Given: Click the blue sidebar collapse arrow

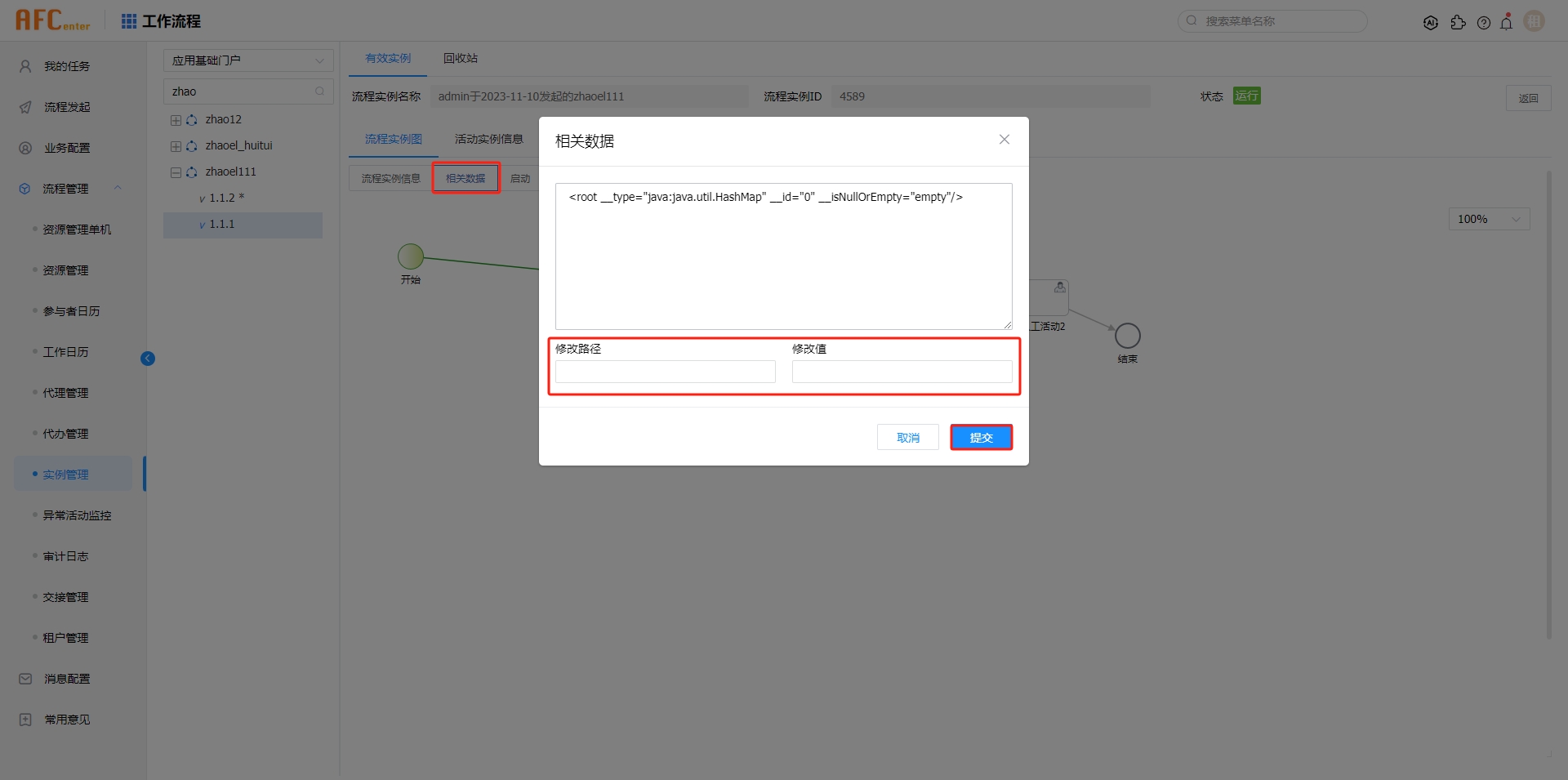Looking at the screenshot, I should tap(148, 359).
